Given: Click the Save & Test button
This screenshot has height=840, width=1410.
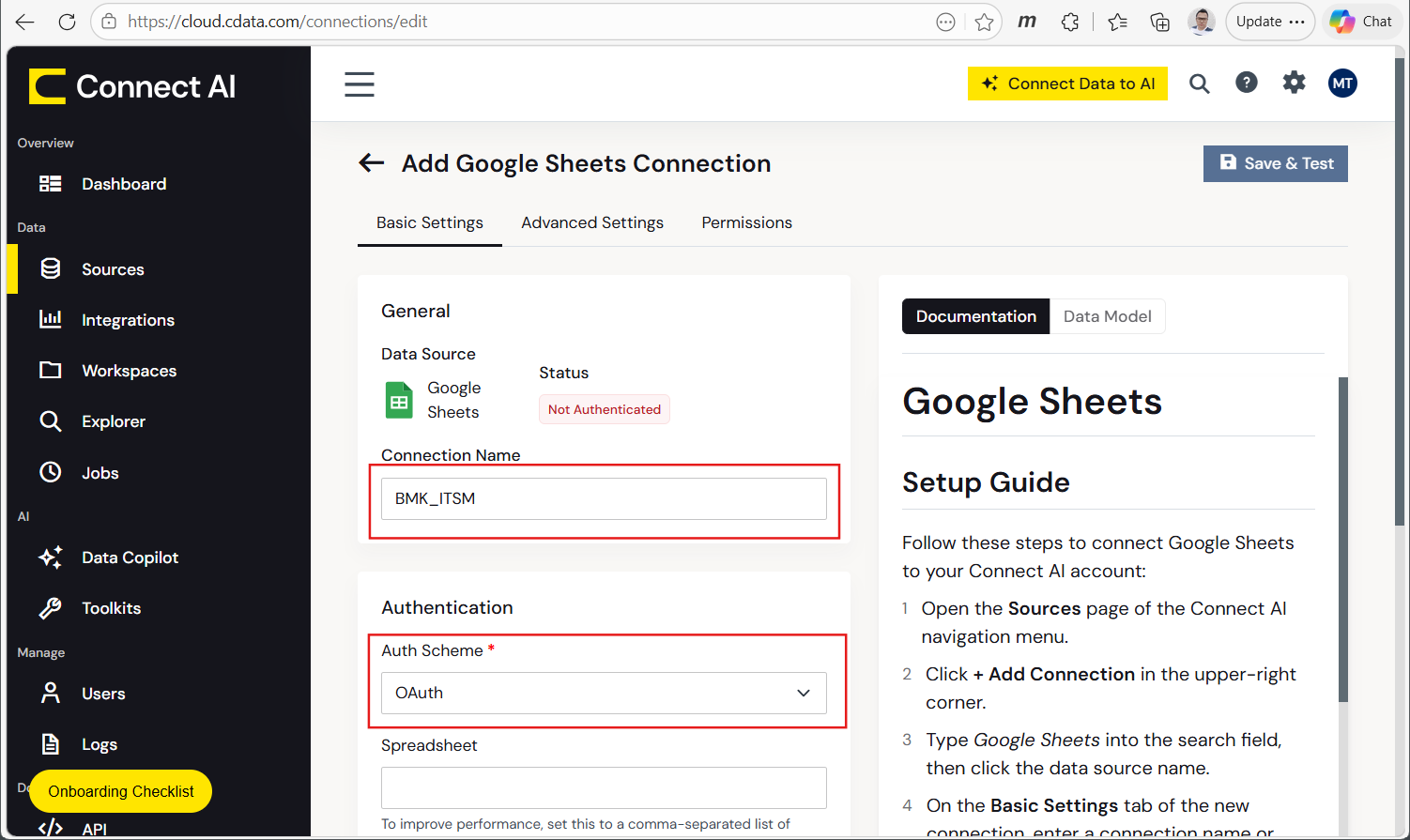Looking at the screenshot, I should [x=1276, y=163].
